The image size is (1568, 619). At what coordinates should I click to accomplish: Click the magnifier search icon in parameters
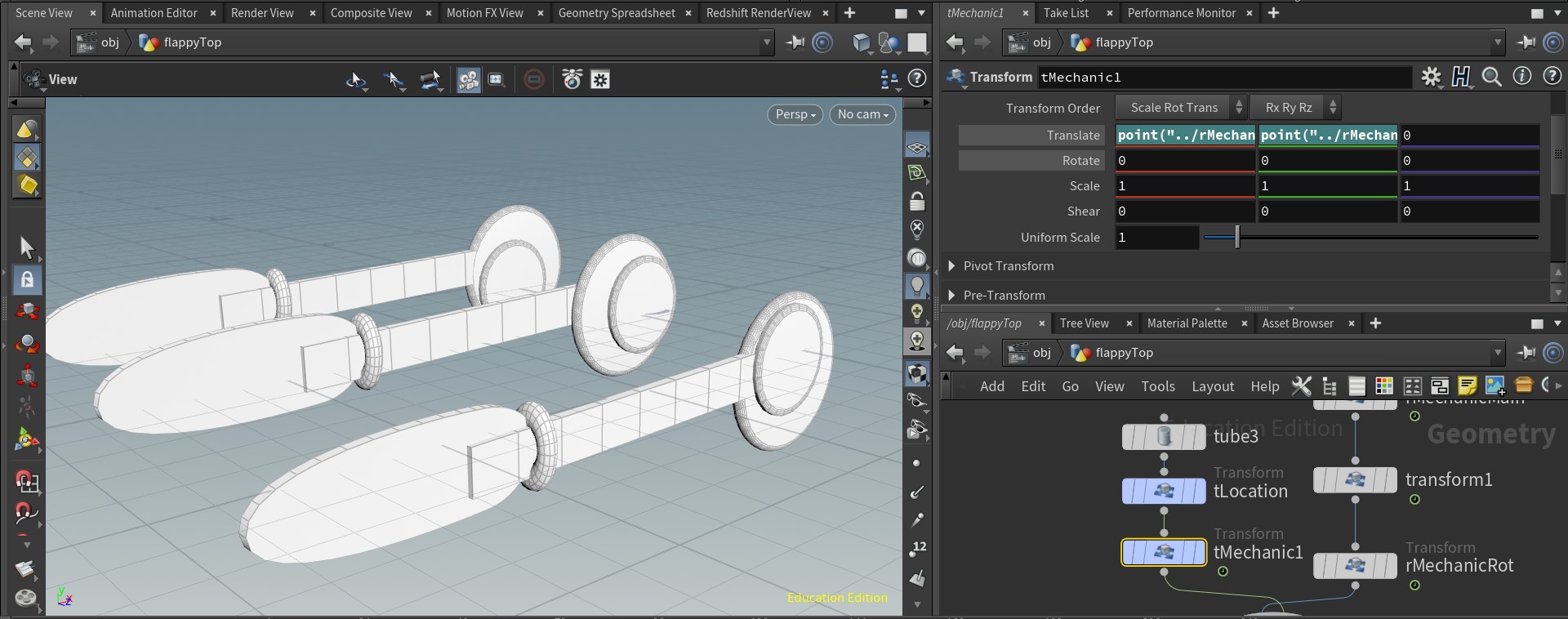point(1491,77)
